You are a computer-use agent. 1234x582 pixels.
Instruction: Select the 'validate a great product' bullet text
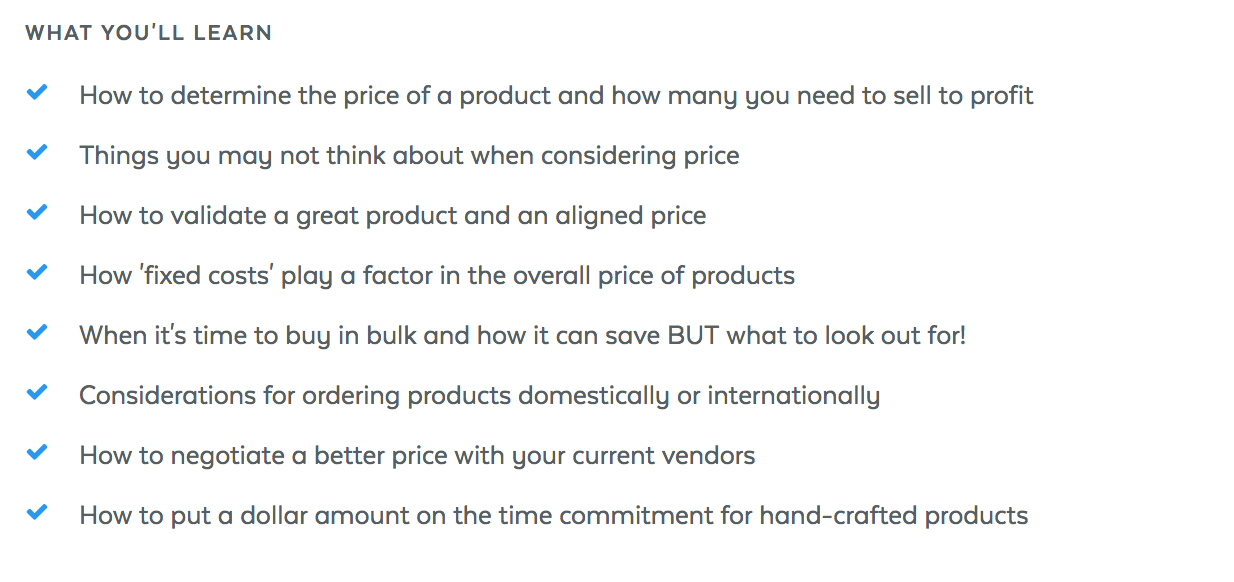pyautogui.click(x=393, y=216)
